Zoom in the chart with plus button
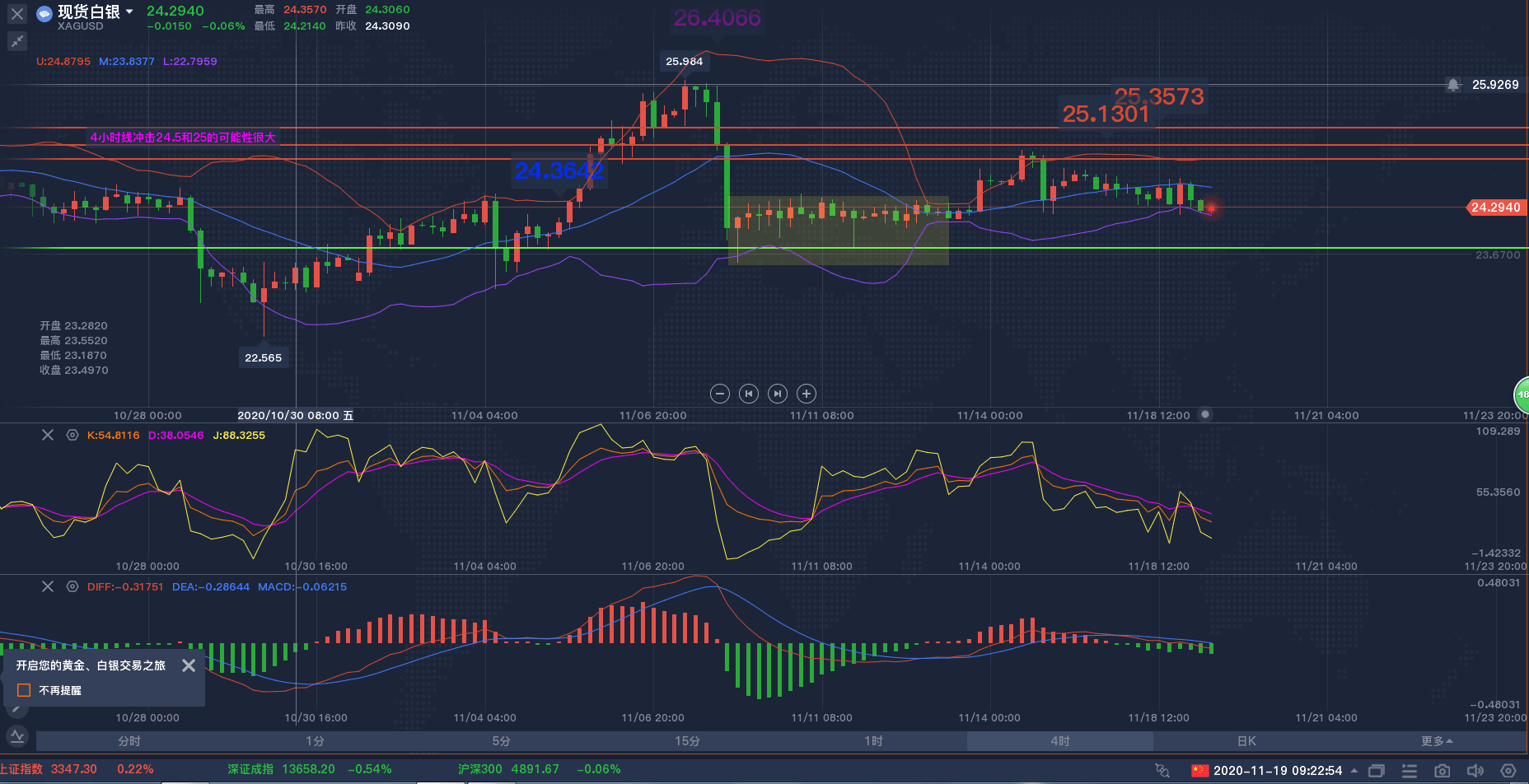Screen dimensions: 1529x784 point(807,394)
